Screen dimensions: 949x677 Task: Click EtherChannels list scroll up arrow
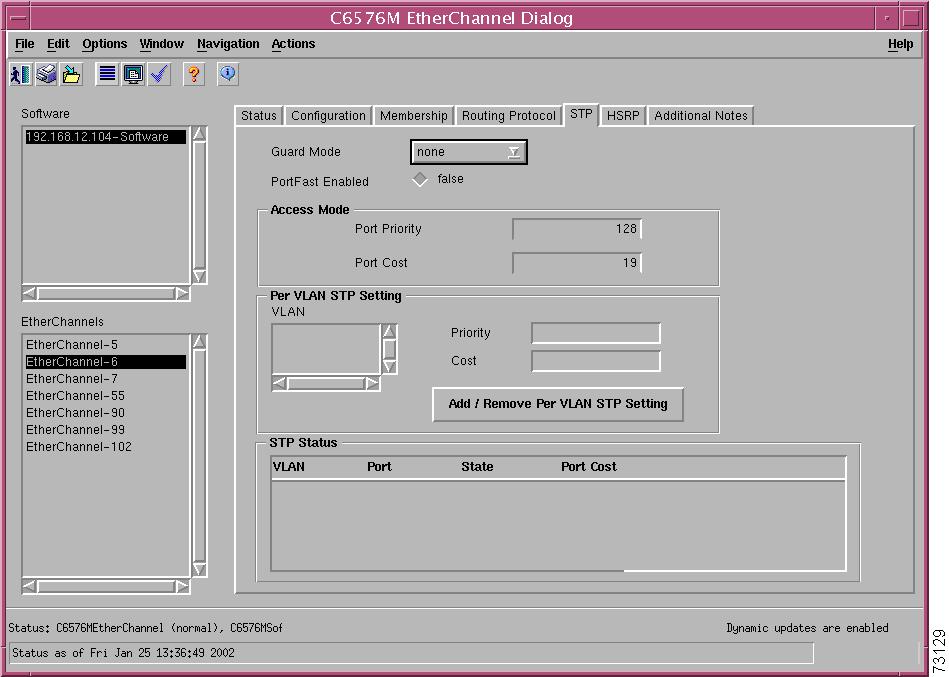click(x=199, y=342)
